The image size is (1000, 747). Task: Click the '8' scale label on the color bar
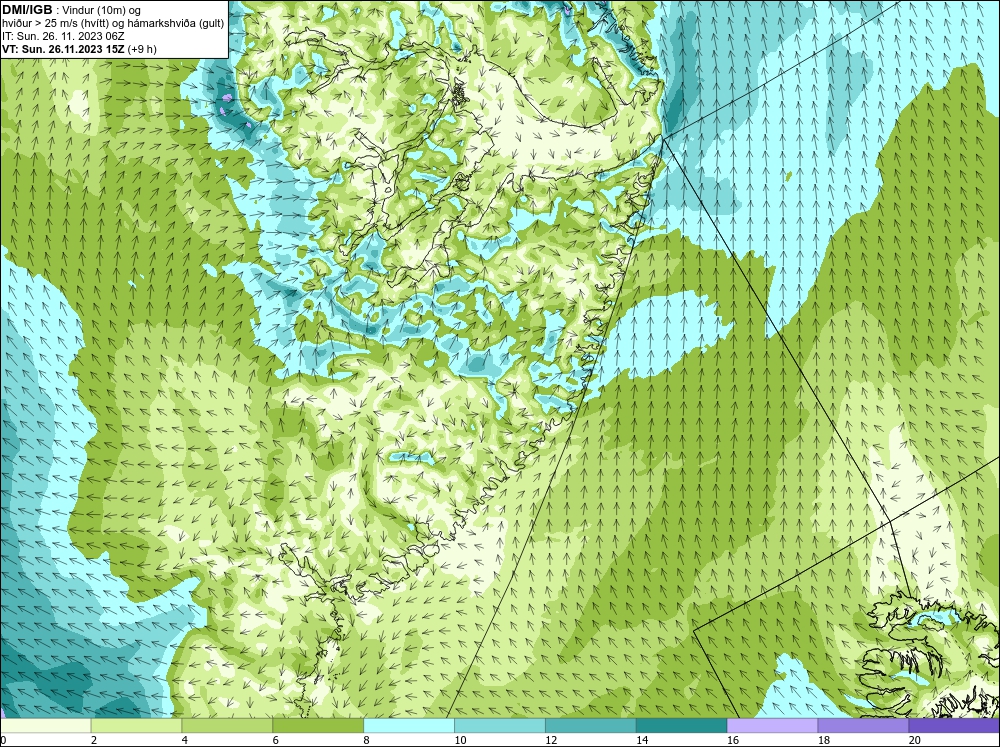coord(366,740)
